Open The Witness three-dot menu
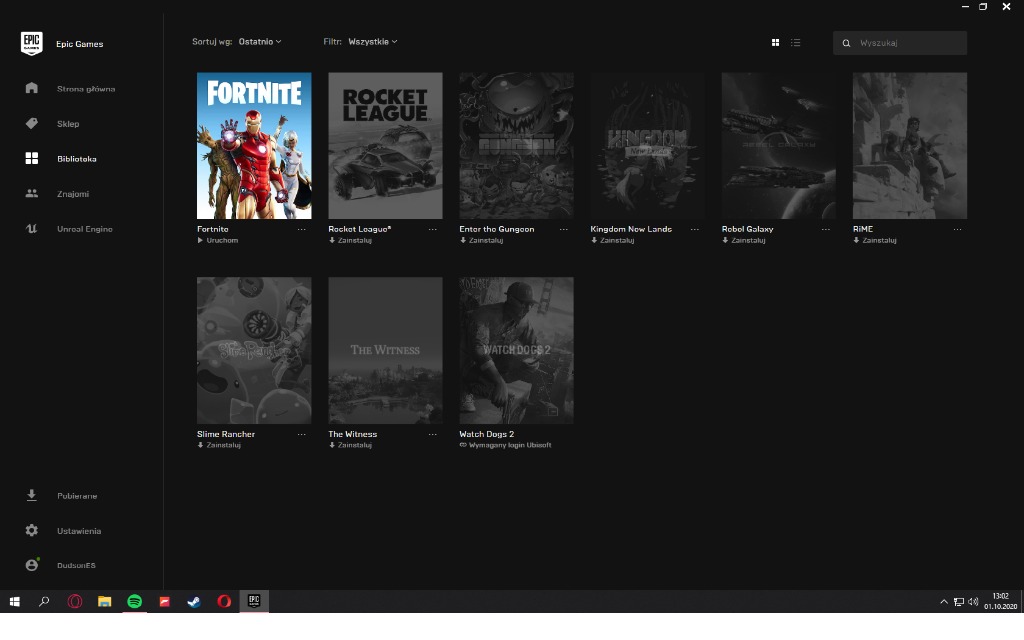 (x=432, y=434)
